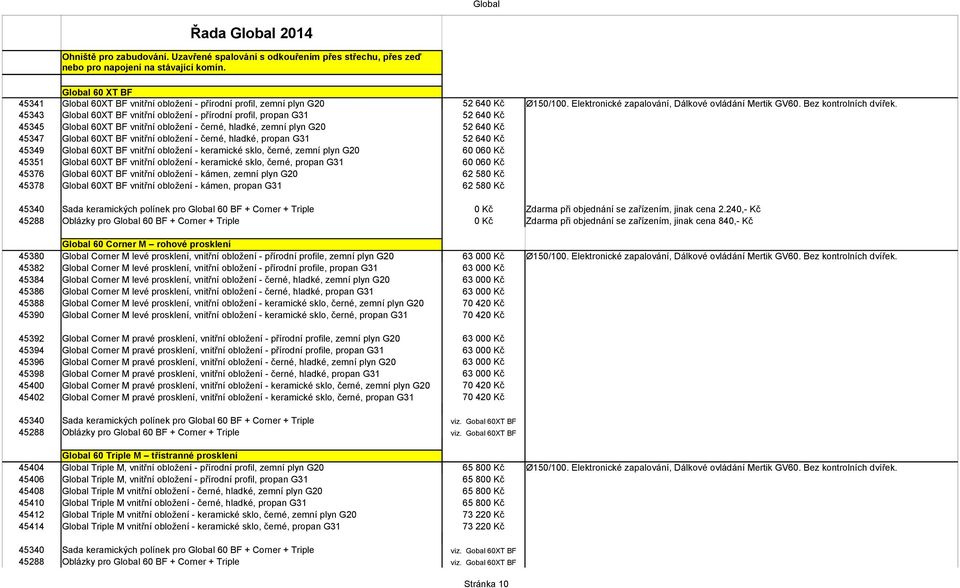Select product code 45390
This screenshot has width=960, height=588.
tap(31, 315)
